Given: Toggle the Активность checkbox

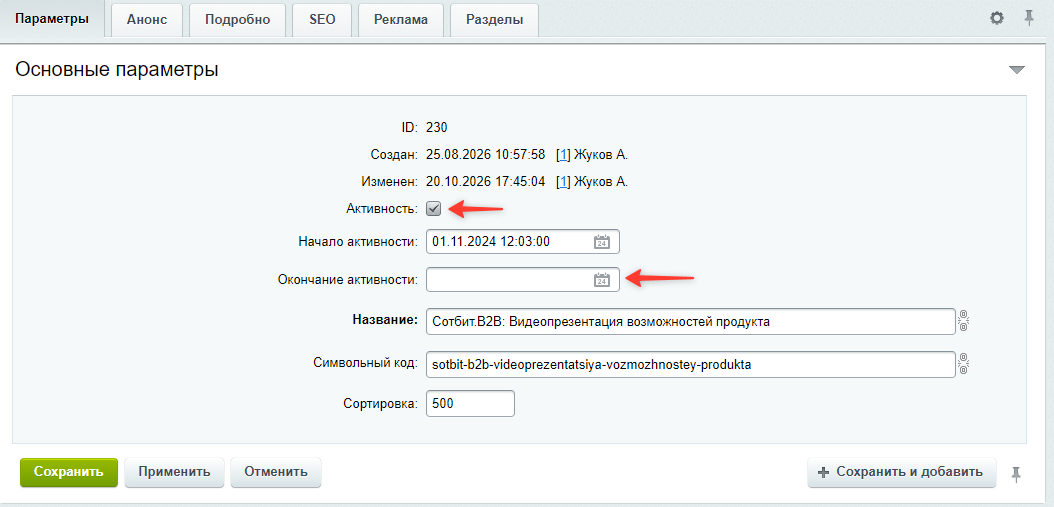Looking at the screenshot, I should 434,209.
